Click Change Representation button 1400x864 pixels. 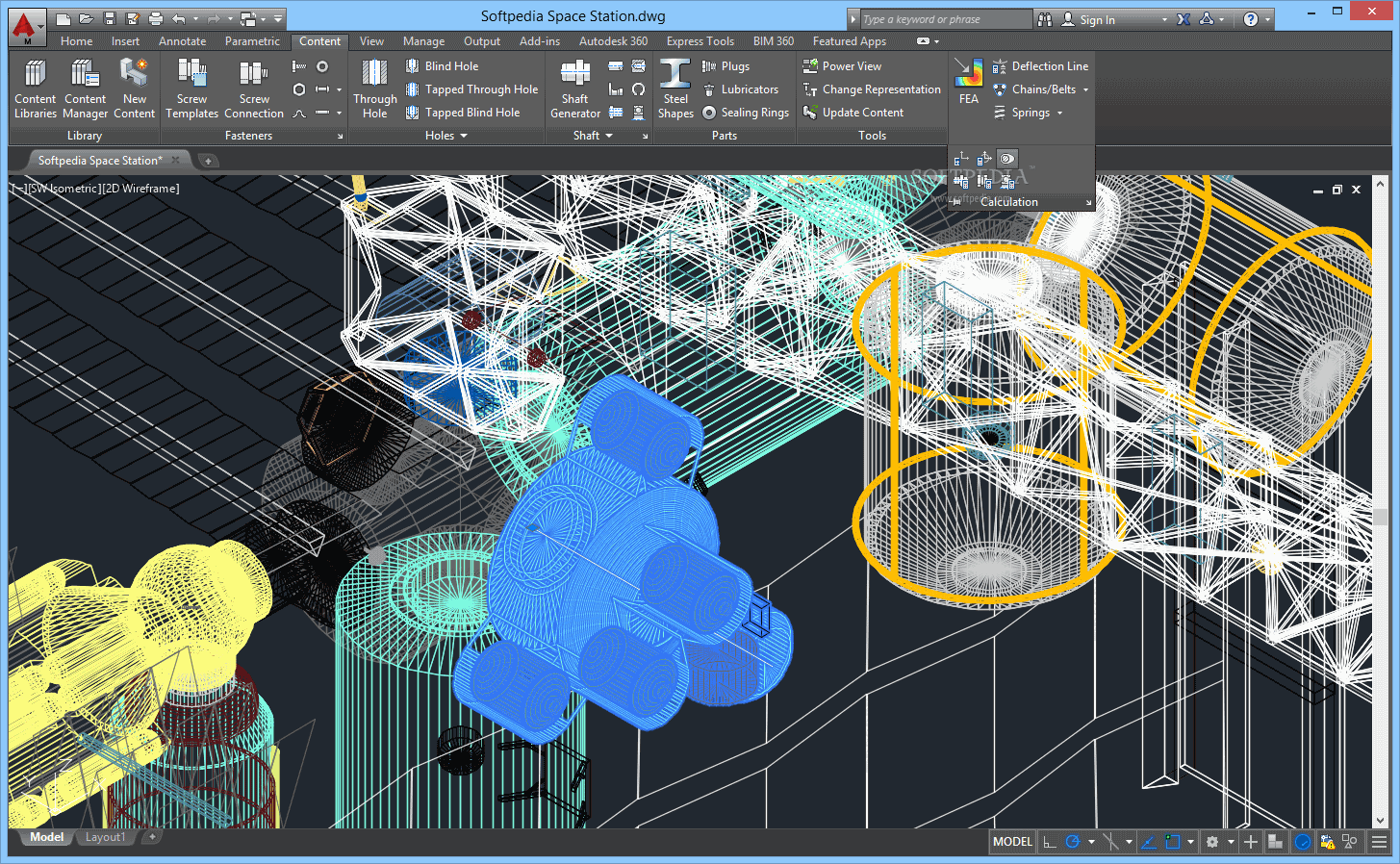click(872, 89)
